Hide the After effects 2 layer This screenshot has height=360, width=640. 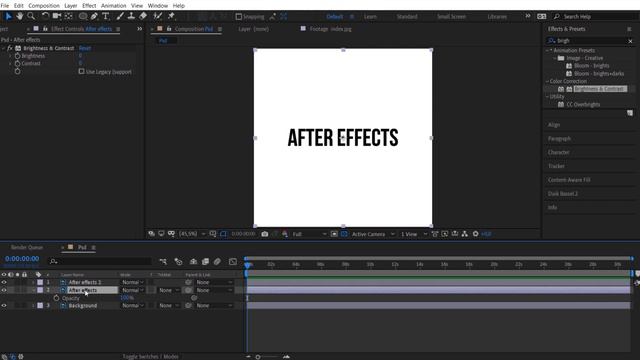tap(4, 282)
